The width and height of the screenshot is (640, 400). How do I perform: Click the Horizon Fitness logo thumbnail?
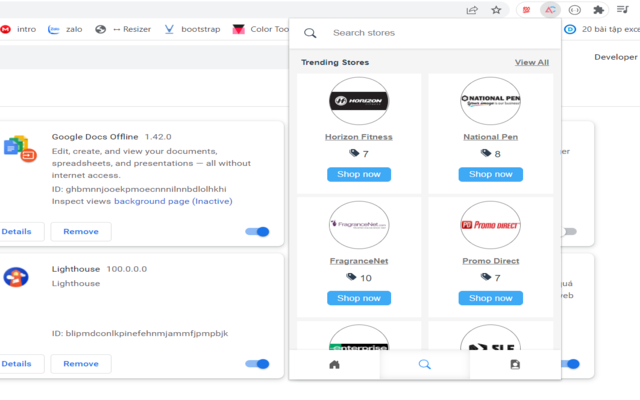click(359, 101)
